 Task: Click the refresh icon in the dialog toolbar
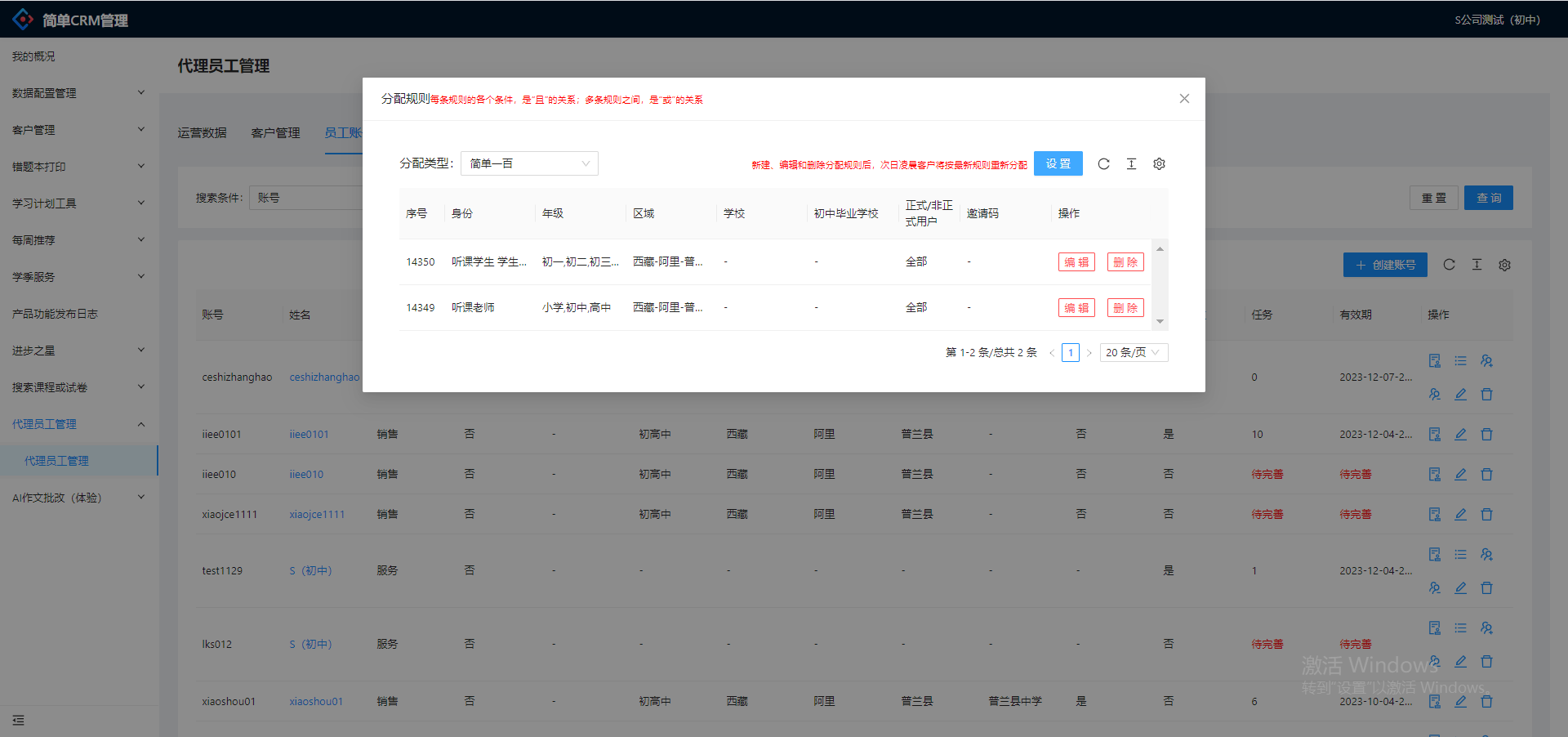pos(1103,164)
